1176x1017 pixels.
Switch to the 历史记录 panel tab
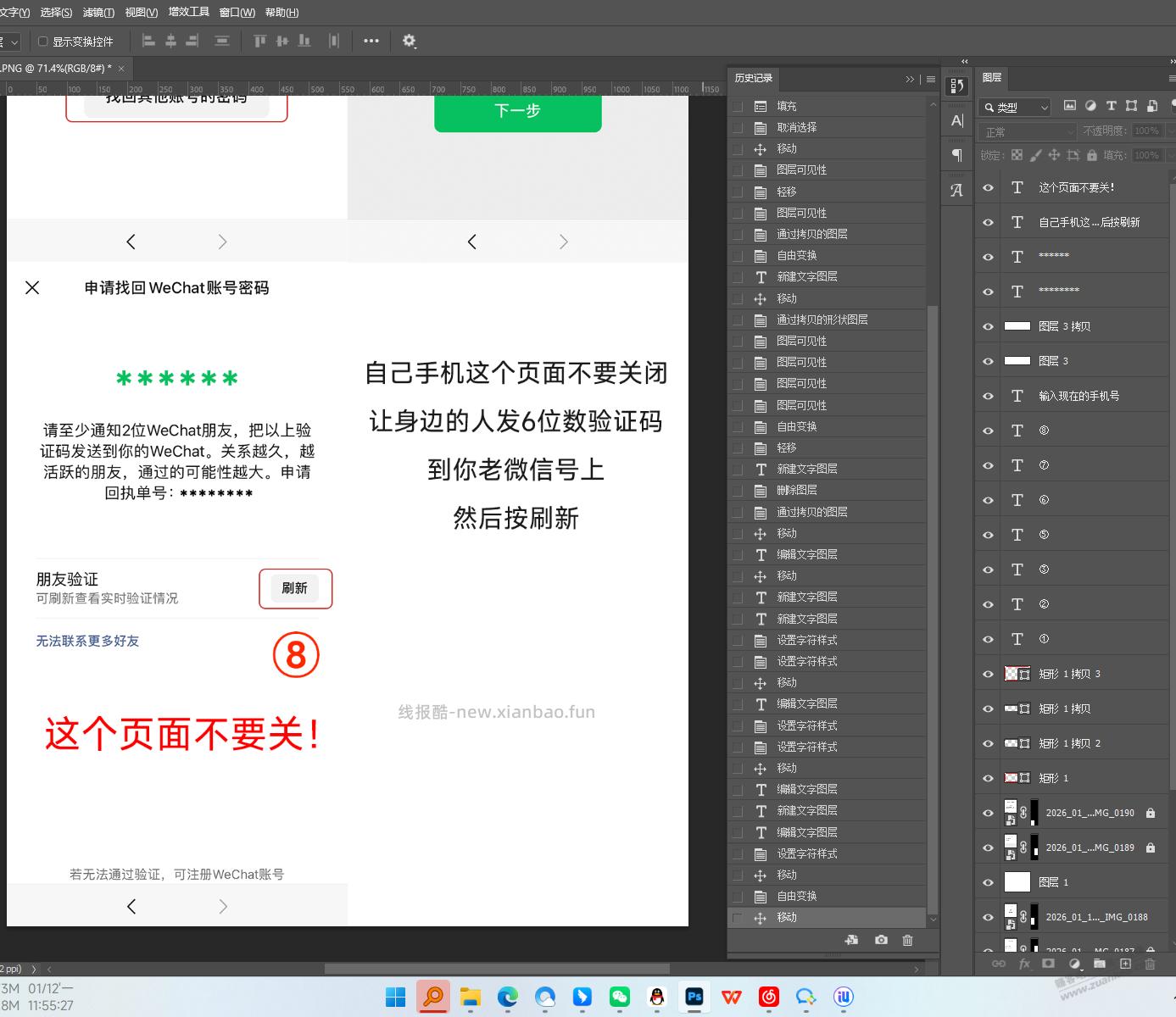(x=753, y=78)
